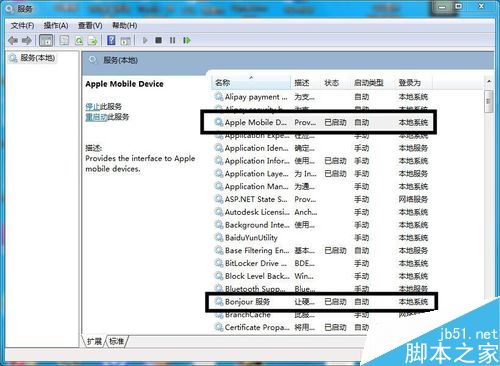The height and width of the screenshot is (366, 500).
Task: Select the Application Man... service name
Action: tap(256, 186)
